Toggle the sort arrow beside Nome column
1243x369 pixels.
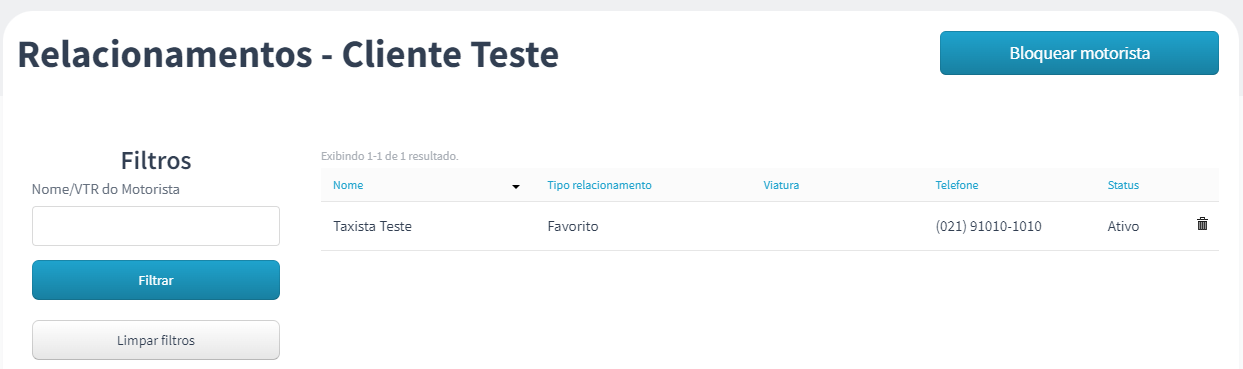(x=516, y=187)
